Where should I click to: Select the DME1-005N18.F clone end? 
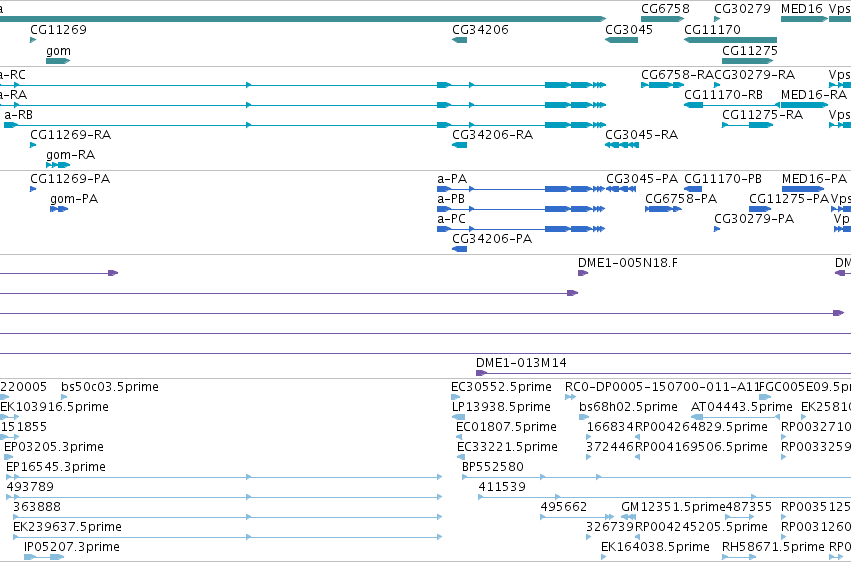[583, 273]
